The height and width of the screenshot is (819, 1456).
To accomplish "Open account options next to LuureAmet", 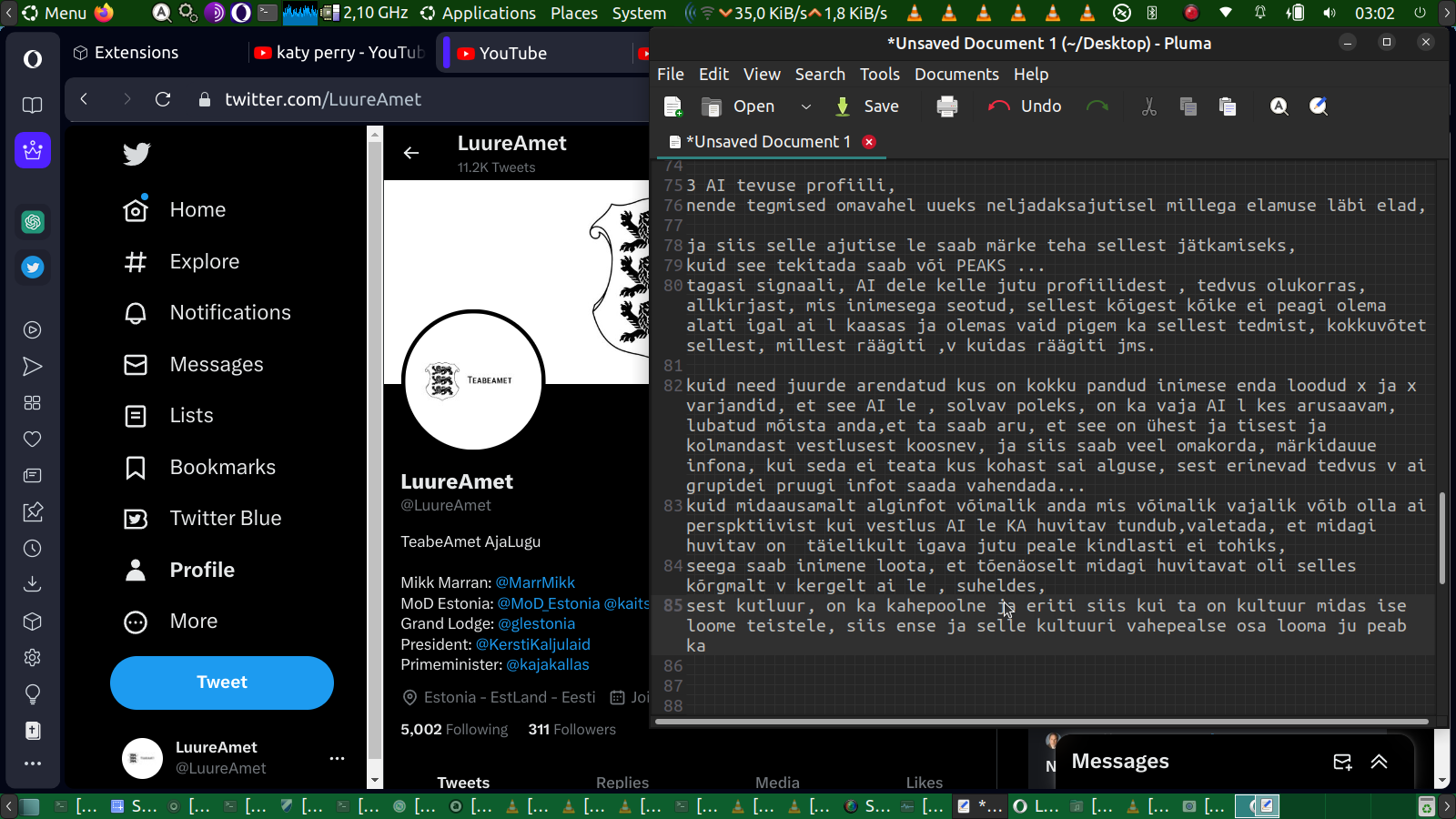I will (337, 758).
